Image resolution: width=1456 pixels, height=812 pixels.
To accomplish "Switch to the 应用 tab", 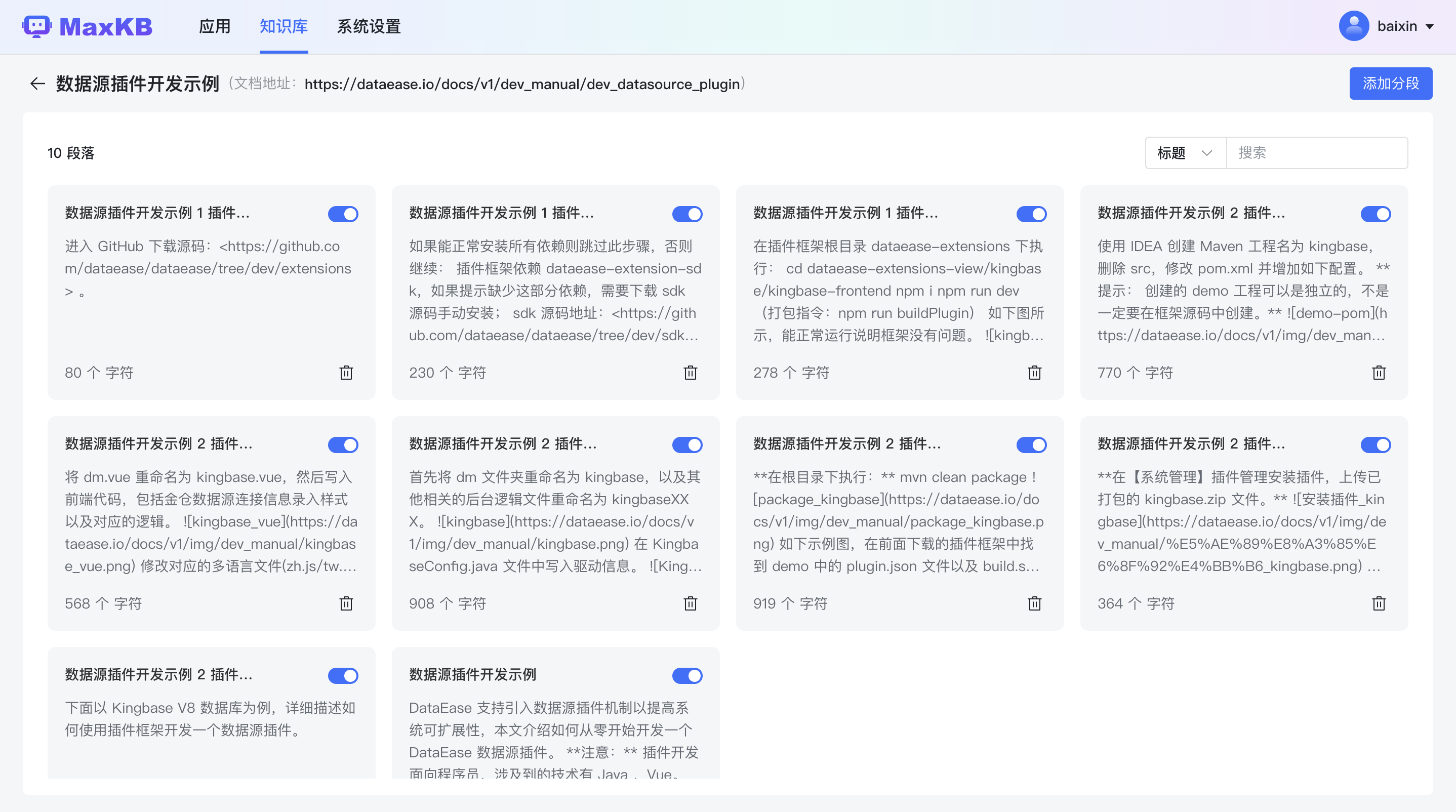I will (215, 26).
